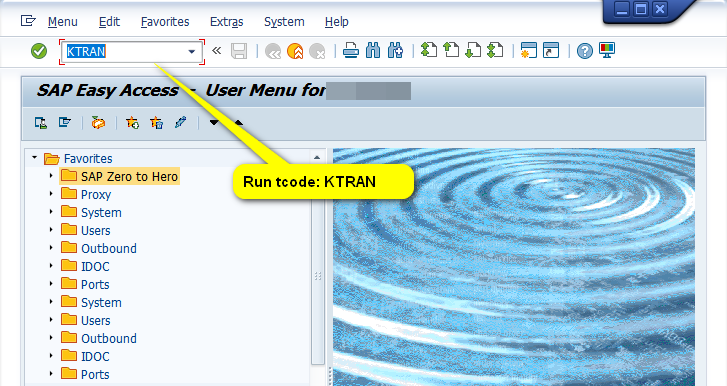The width and height of the screenshot is (727, 386).
Task: Click the Next Page icon
Action: pos(473,50)
